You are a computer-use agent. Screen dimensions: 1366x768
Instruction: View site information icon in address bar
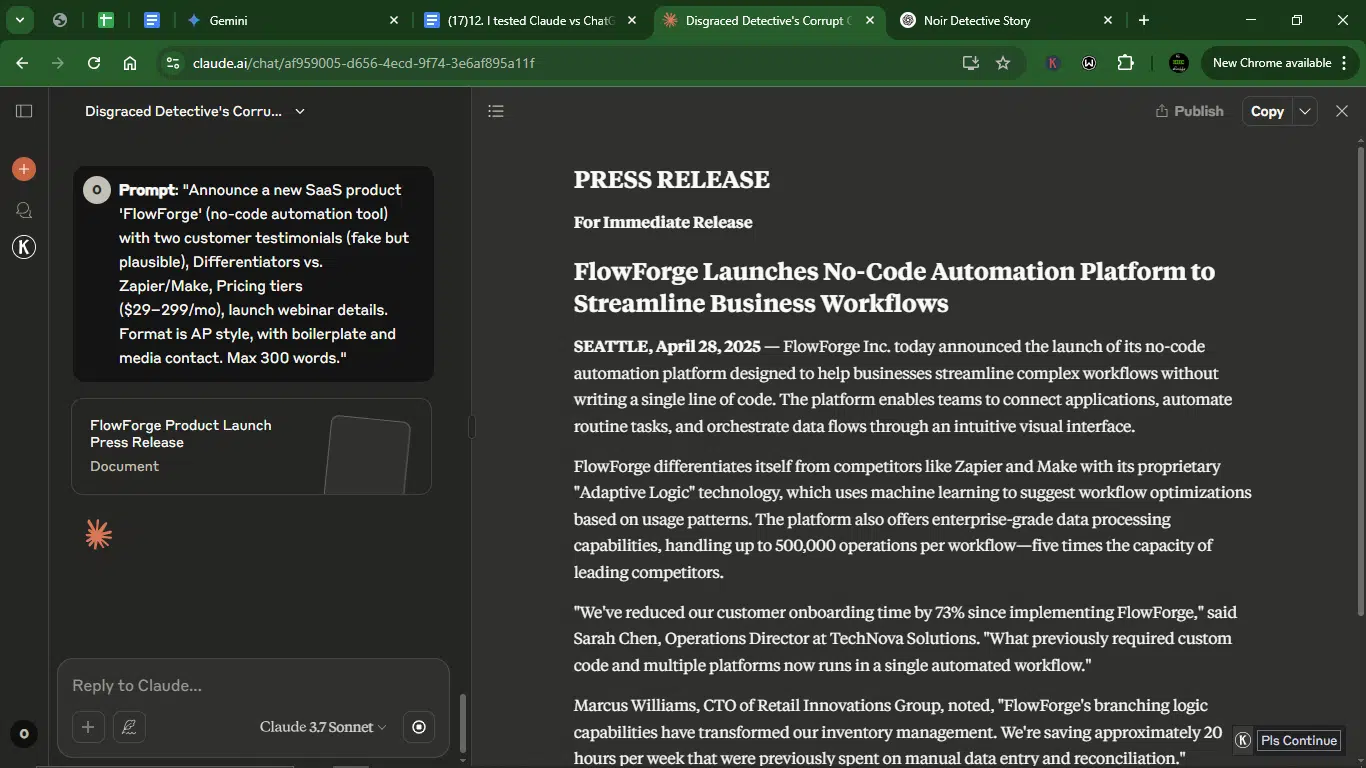(172, 63)
